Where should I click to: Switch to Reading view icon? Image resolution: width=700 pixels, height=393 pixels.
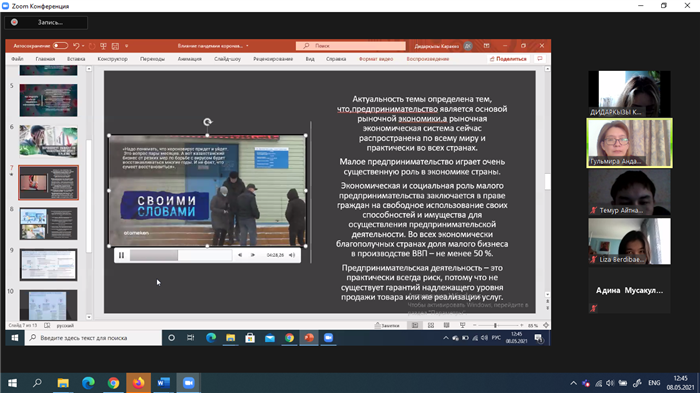pos(446,325)
